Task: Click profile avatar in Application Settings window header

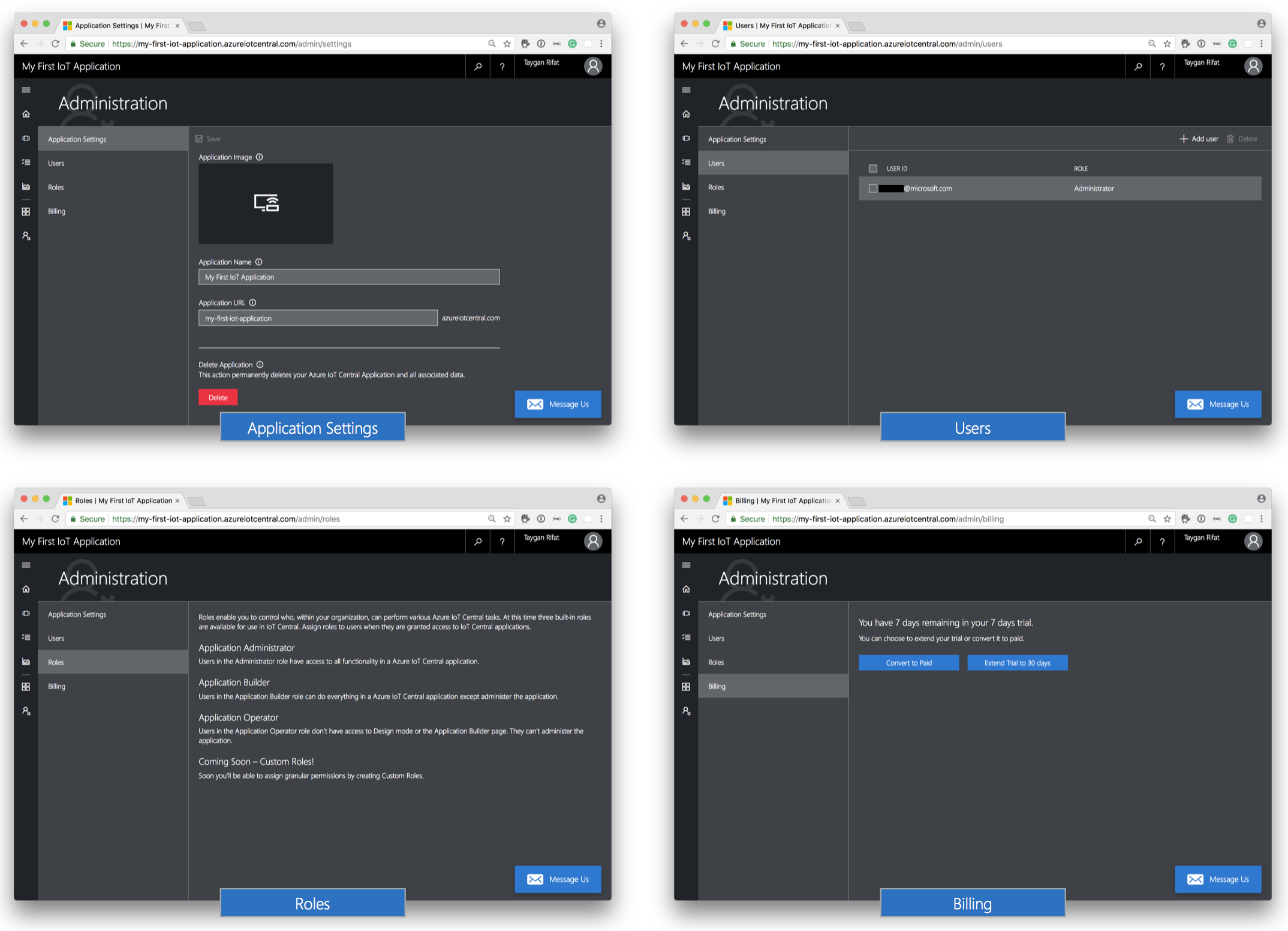Action: click(x=593, y=66)
